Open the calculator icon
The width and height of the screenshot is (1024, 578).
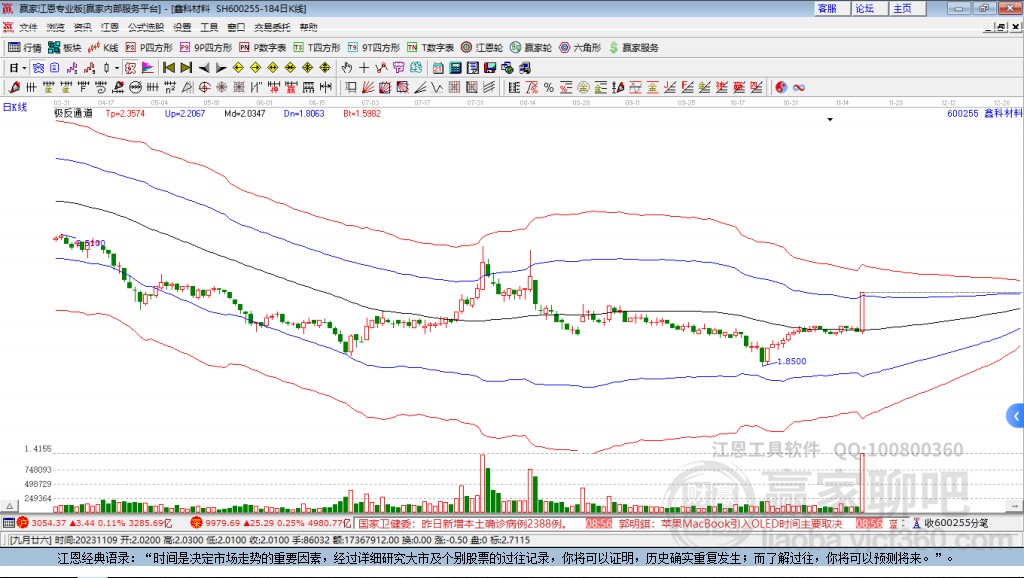[x=455, y=68]
